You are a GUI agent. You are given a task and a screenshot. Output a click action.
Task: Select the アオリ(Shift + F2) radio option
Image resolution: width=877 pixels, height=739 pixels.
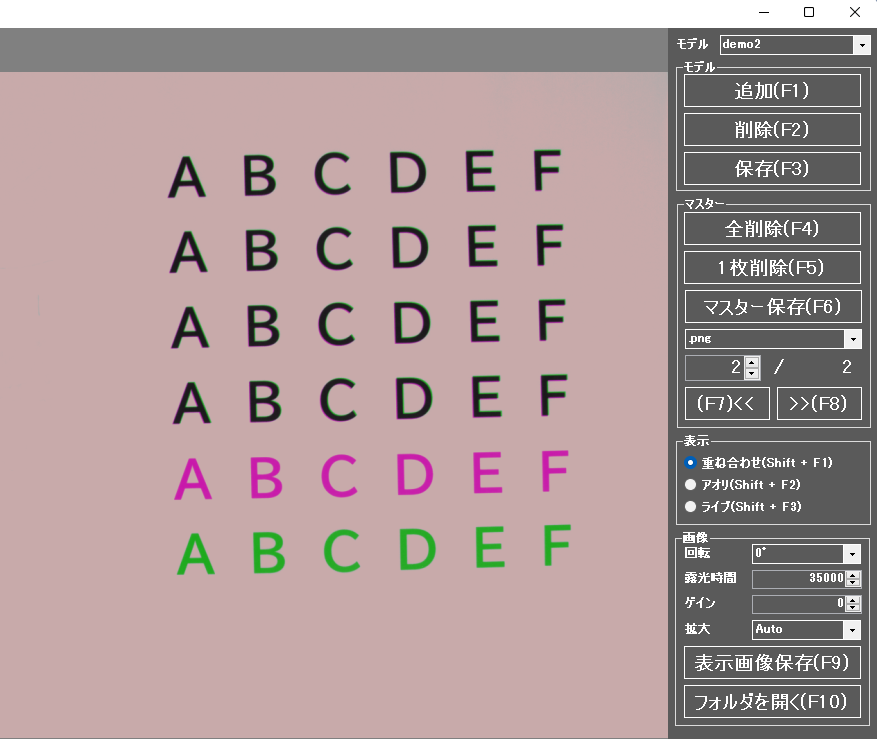[x=690, y=484]
